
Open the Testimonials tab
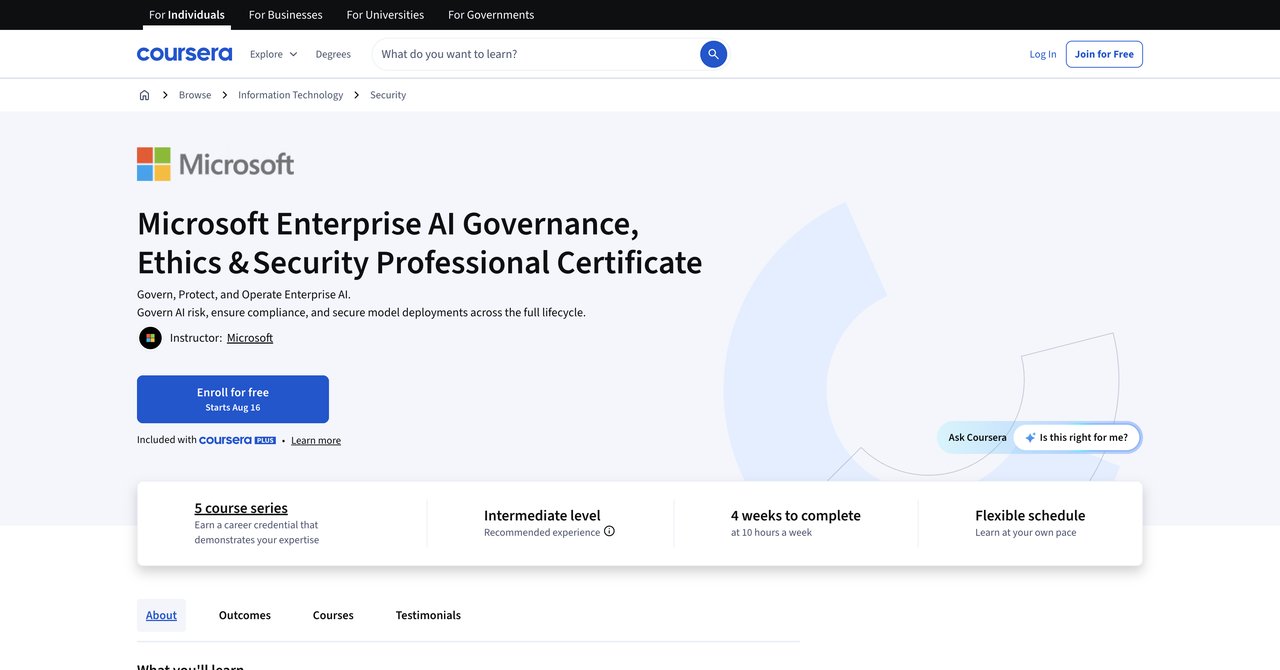tap(428, 615)
